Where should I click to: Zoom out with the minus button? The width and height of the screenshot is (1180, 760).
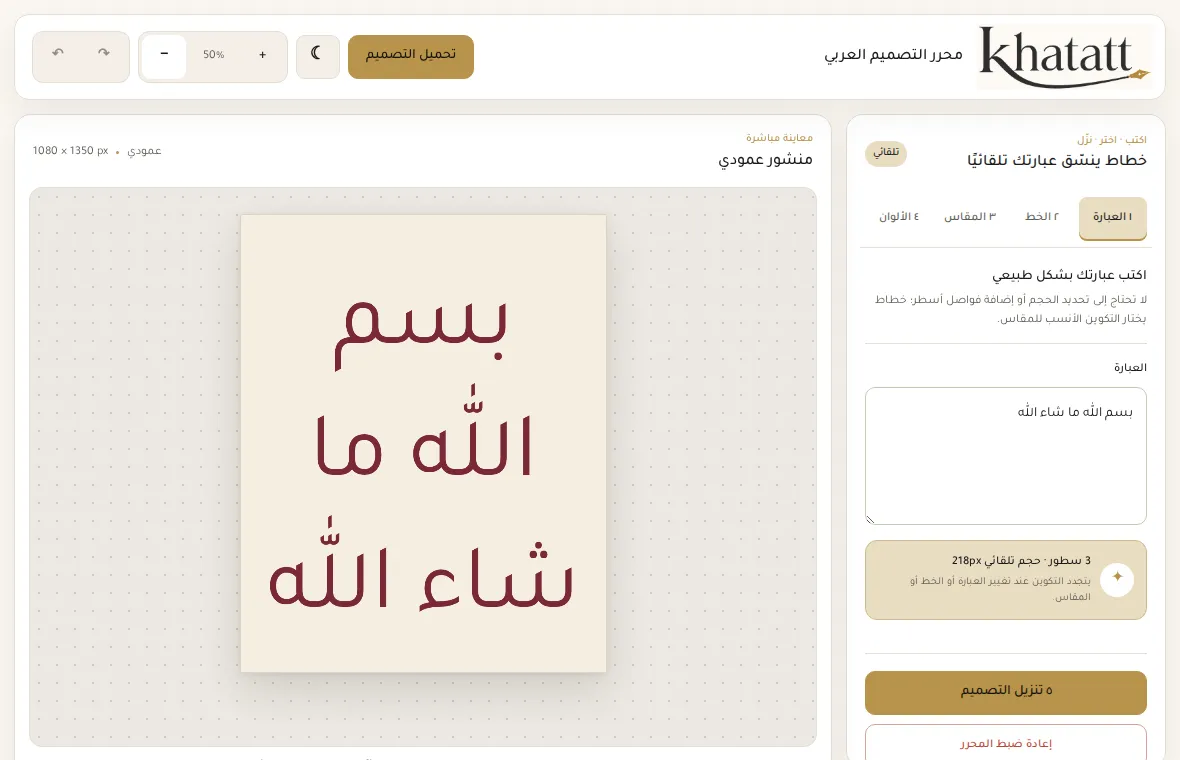click(164, 56)
